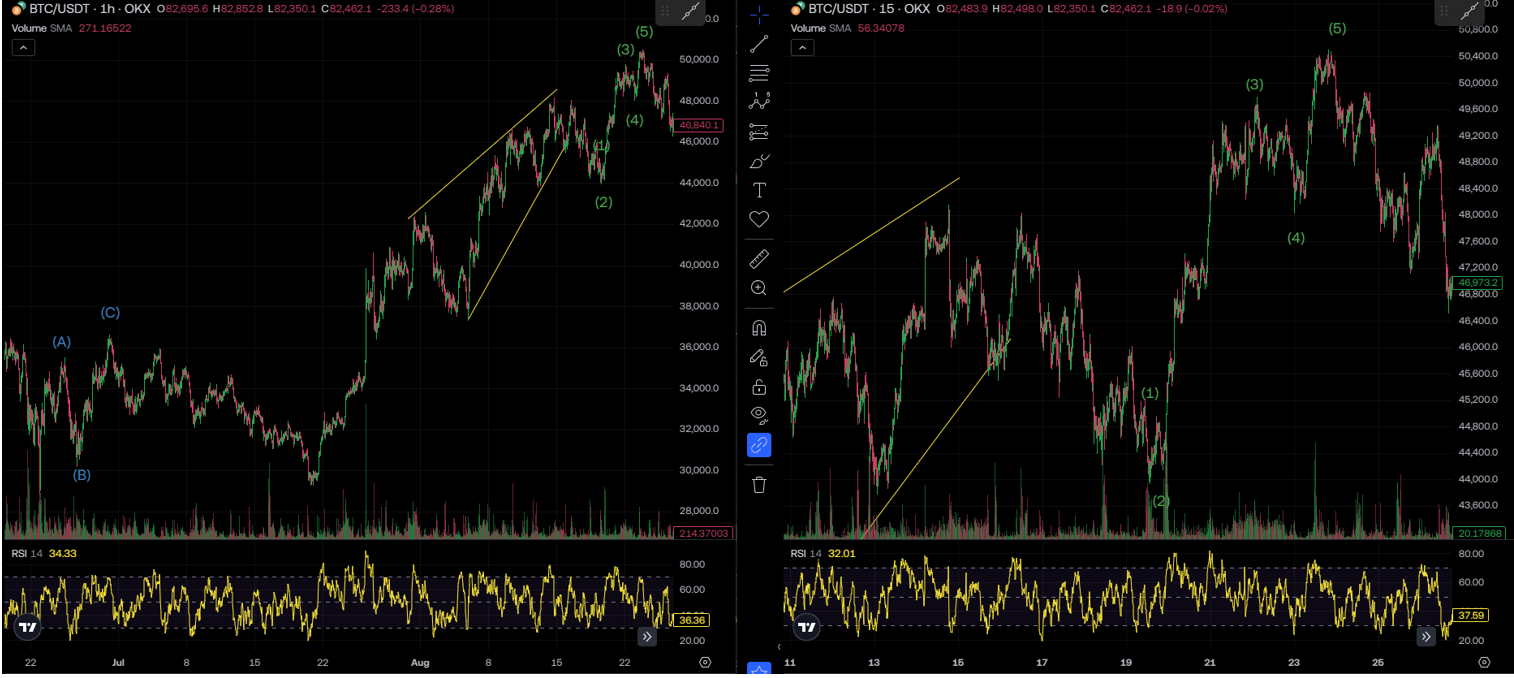Click the Jul date label on left time axis

(x=118, y=662)
